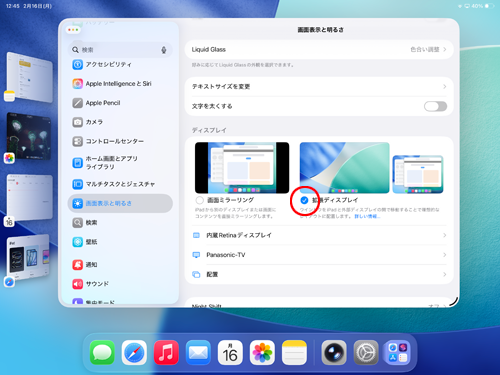Select the コントロールセンター icon
The height and width of the screenshot is (375, 500).
[77, 141]
